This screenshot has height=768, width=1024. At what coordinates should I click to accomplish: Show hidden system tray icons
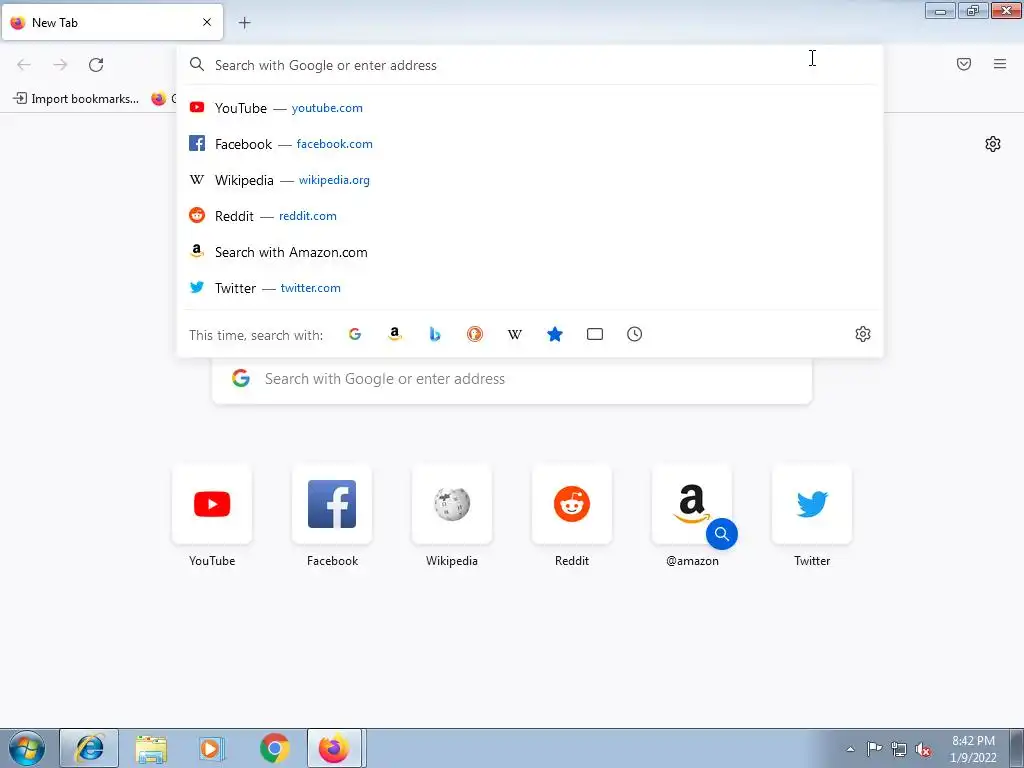pyautogui.click(x=850, y=749)
